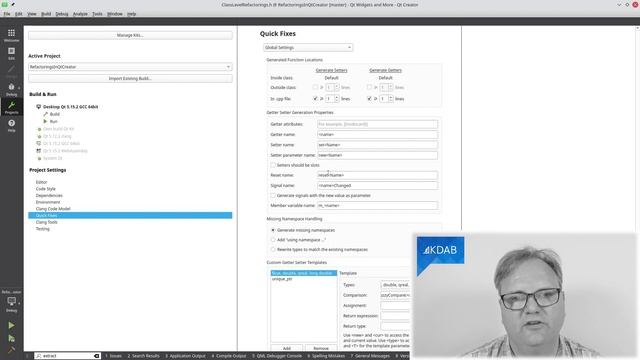Screen dimensions: 640x360
Task: Select Rewrite types to match existing namespaces
Action: pos(273,249)
